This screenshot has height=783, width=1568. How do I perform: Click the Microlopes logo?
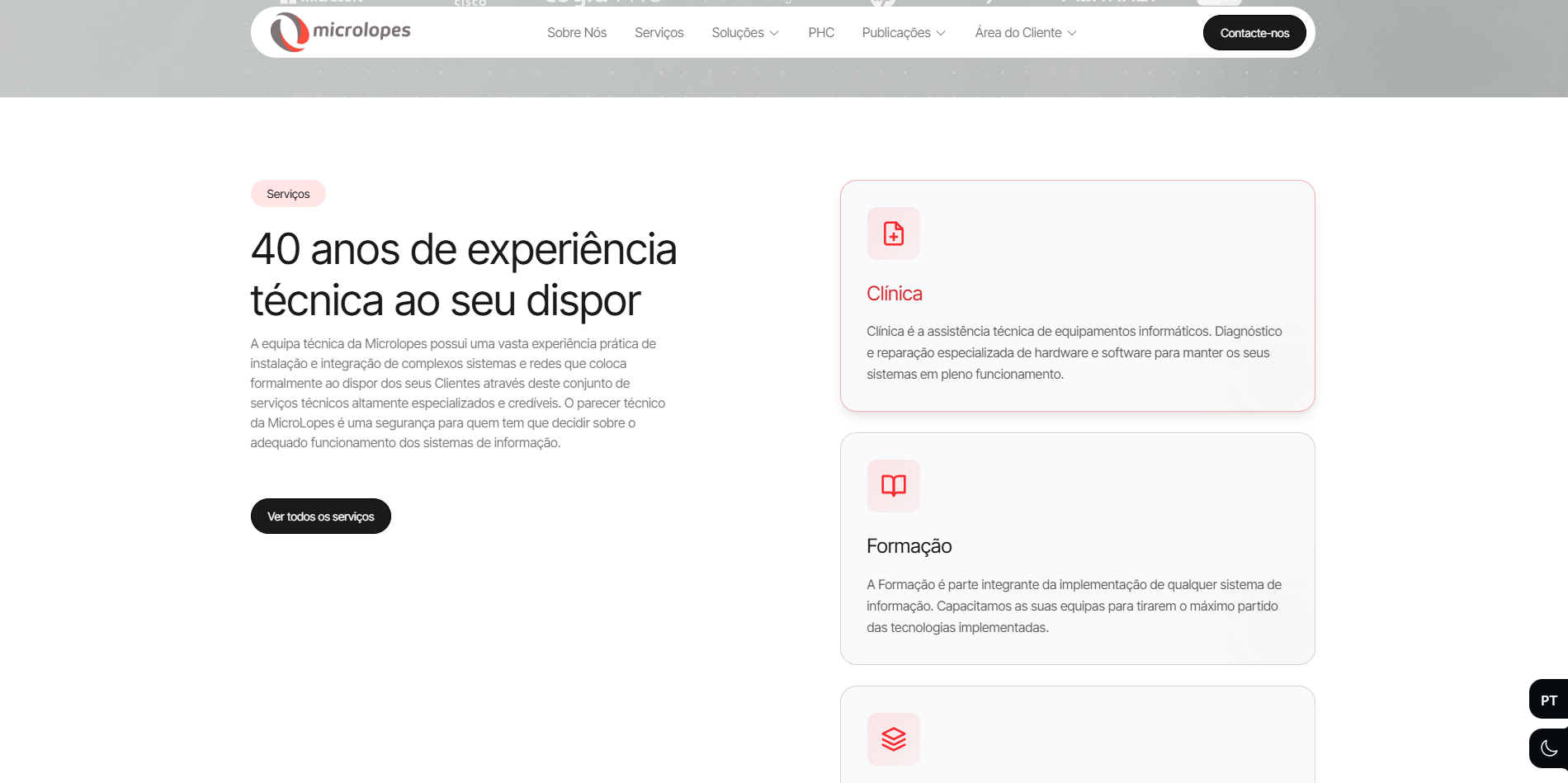[x=340, y=32]
